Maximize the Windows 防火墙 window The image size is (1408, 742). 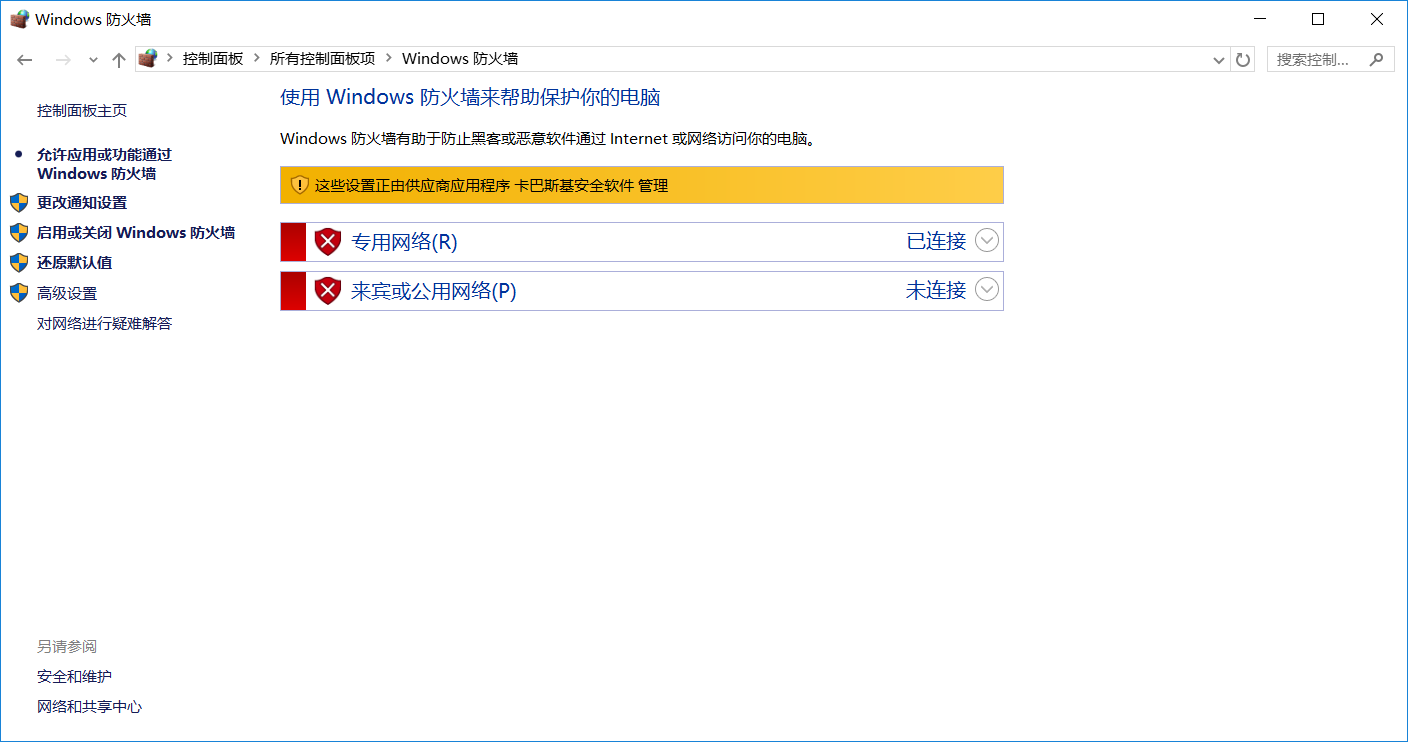1318,19
